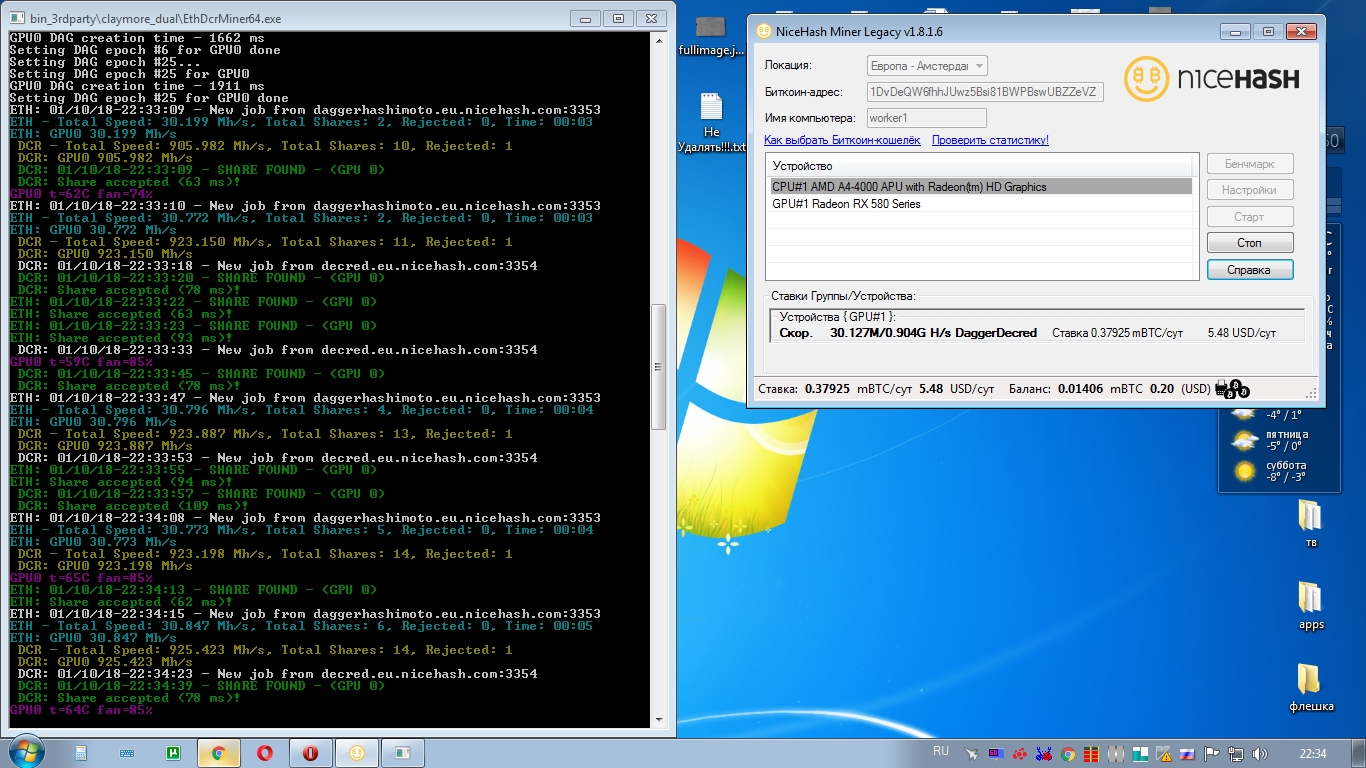Click the DaggerDecred speed row in Ставки Группы
Image resolution: width=1366 pixels, height=768 pixels.
point(1036,333)
